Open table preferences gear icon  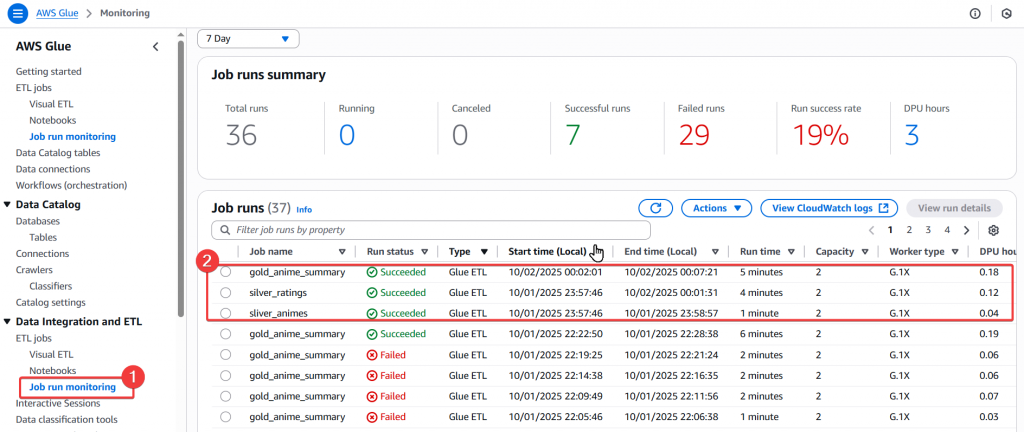pos(993,230)
